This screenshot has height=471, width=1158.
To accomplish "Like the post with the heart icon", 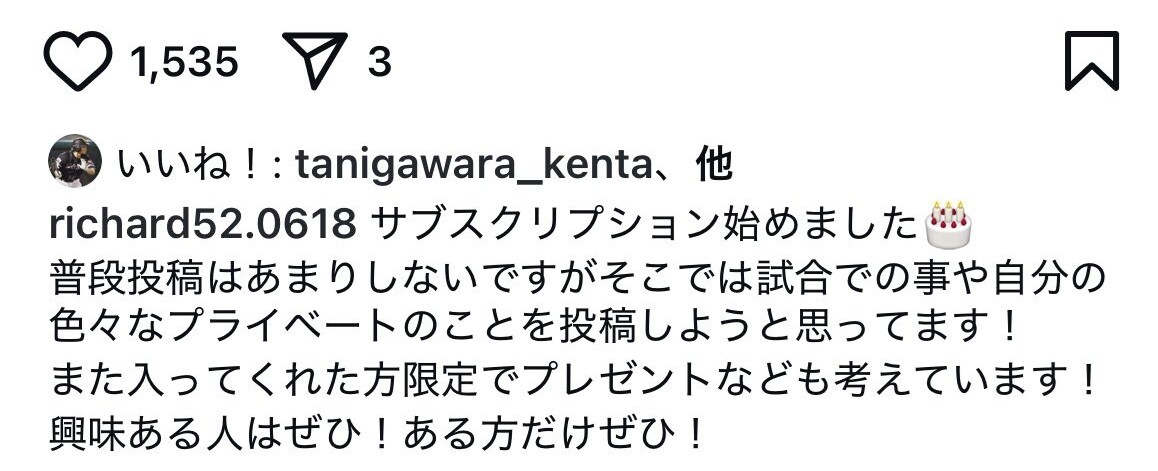I will 78,61.
